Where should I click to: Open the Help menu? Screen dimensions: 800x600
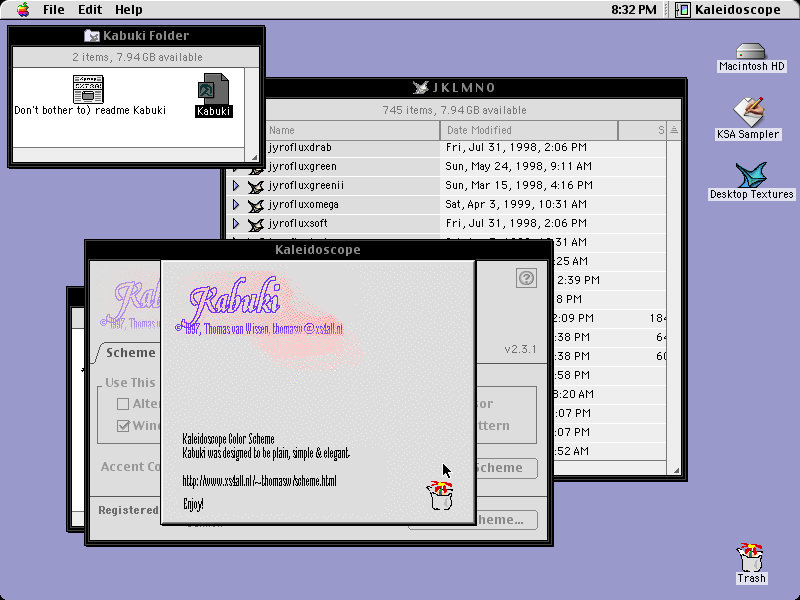[129, 10]
